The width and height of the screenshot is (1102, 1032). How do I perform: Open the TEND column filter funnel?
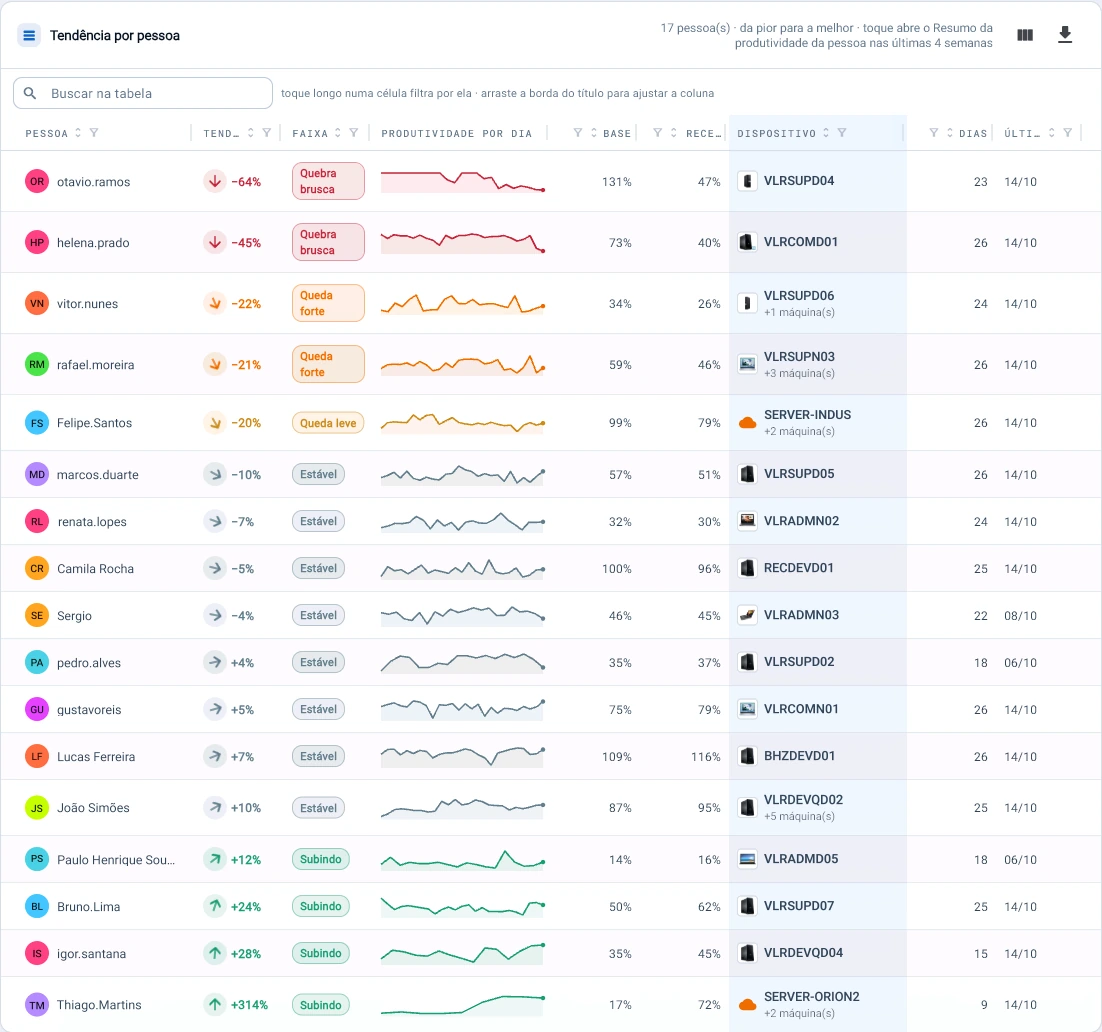pos(267,133)
